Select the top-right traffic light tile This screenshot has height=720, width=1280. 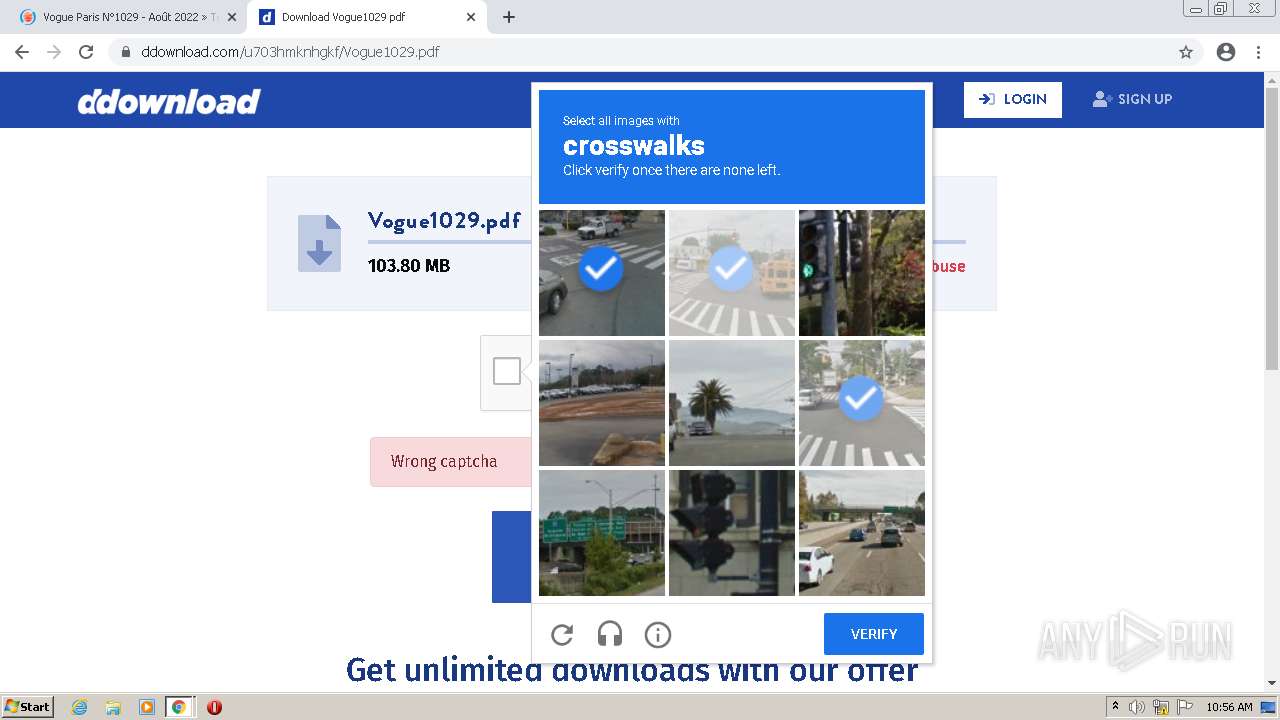point(862,273)
